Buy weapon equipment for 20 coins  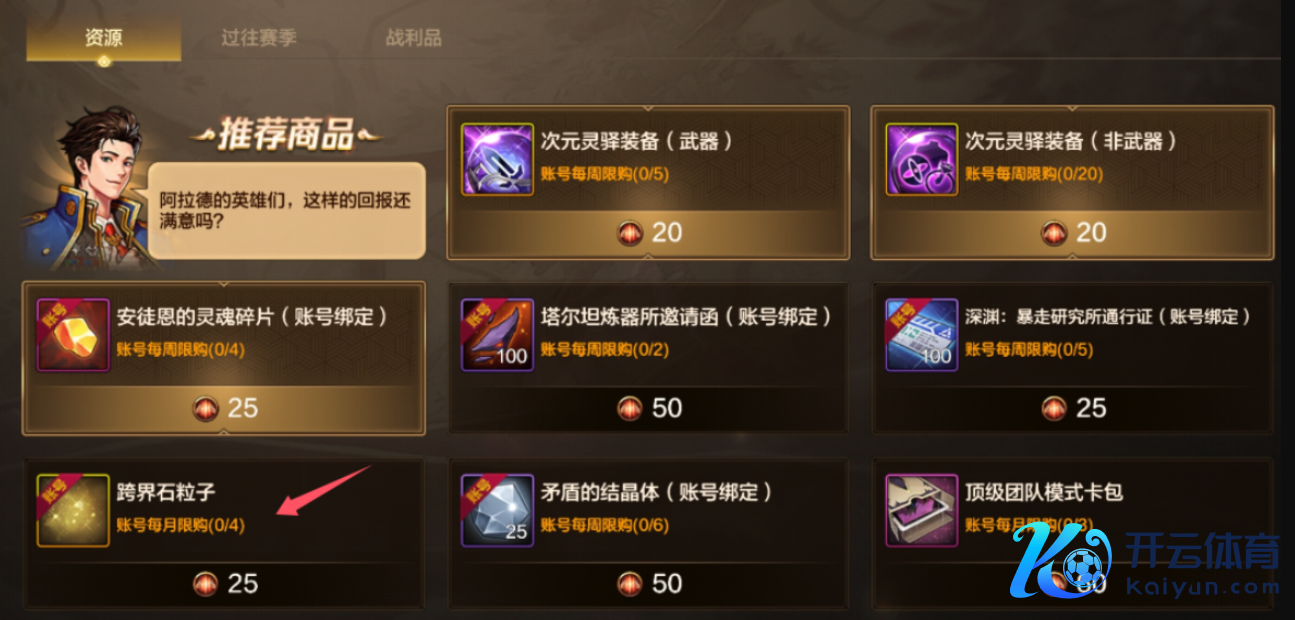tap(648, 233)
